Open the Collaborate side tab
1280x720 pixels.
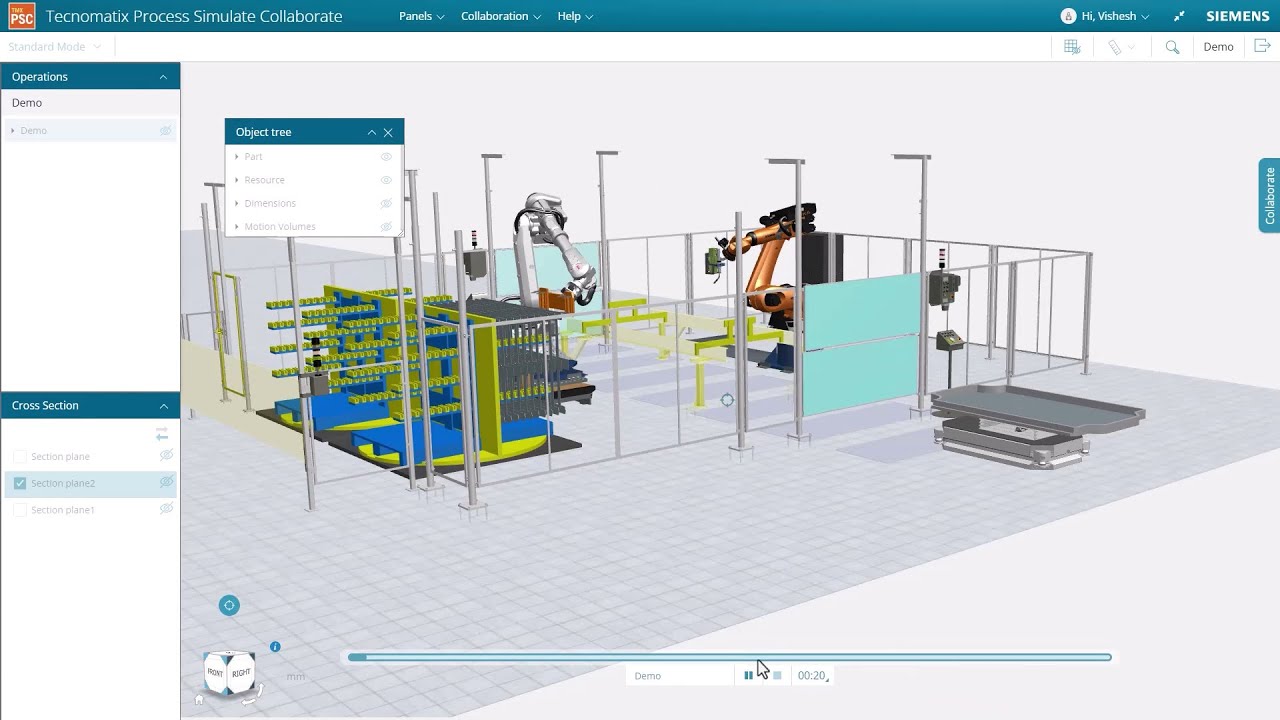[x=1269, y=195]
